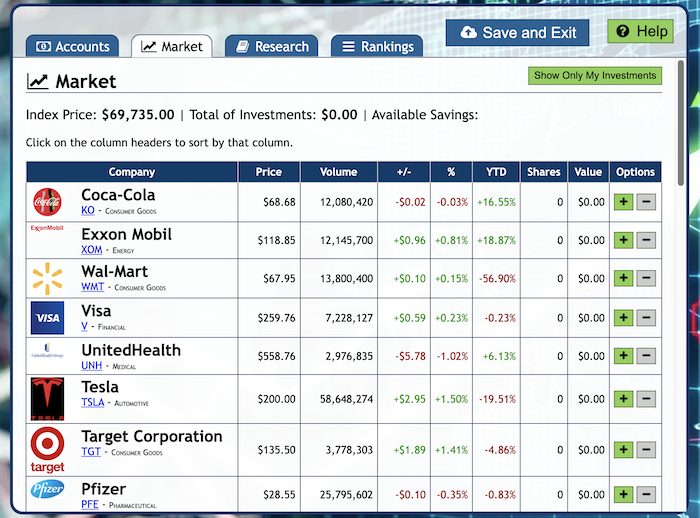
Task: Switch to the Accounts tab
Action: [x=72, y=46]
